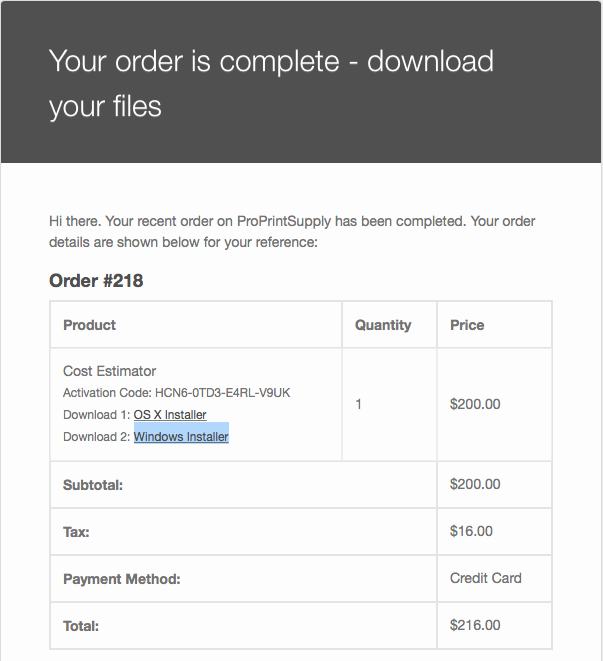Click the Product column header
The width and height of the screenshot is (603, 661).
coord(89,325)
